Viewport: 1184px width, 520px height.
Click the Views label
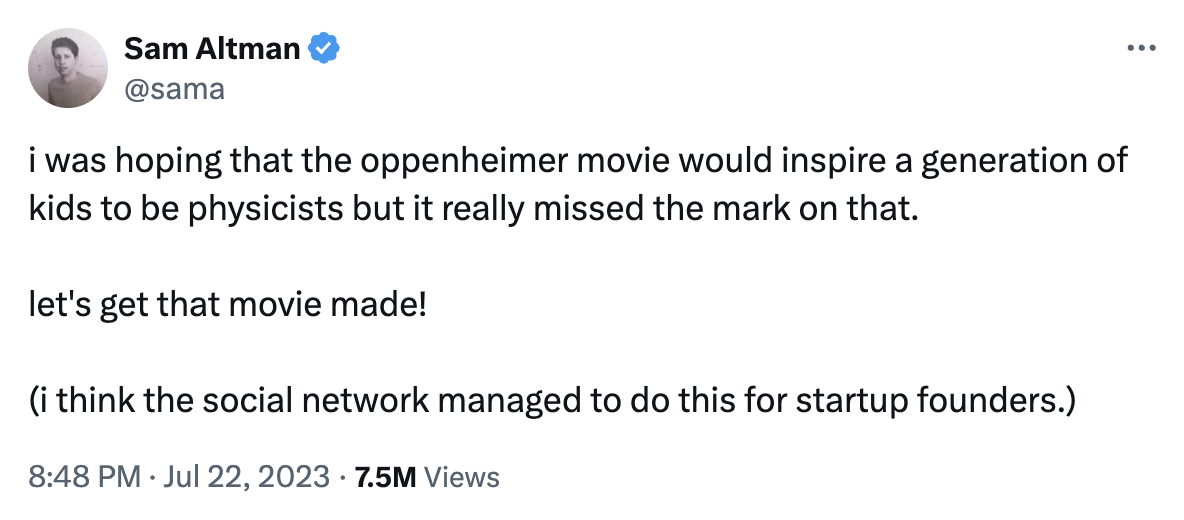461,477
